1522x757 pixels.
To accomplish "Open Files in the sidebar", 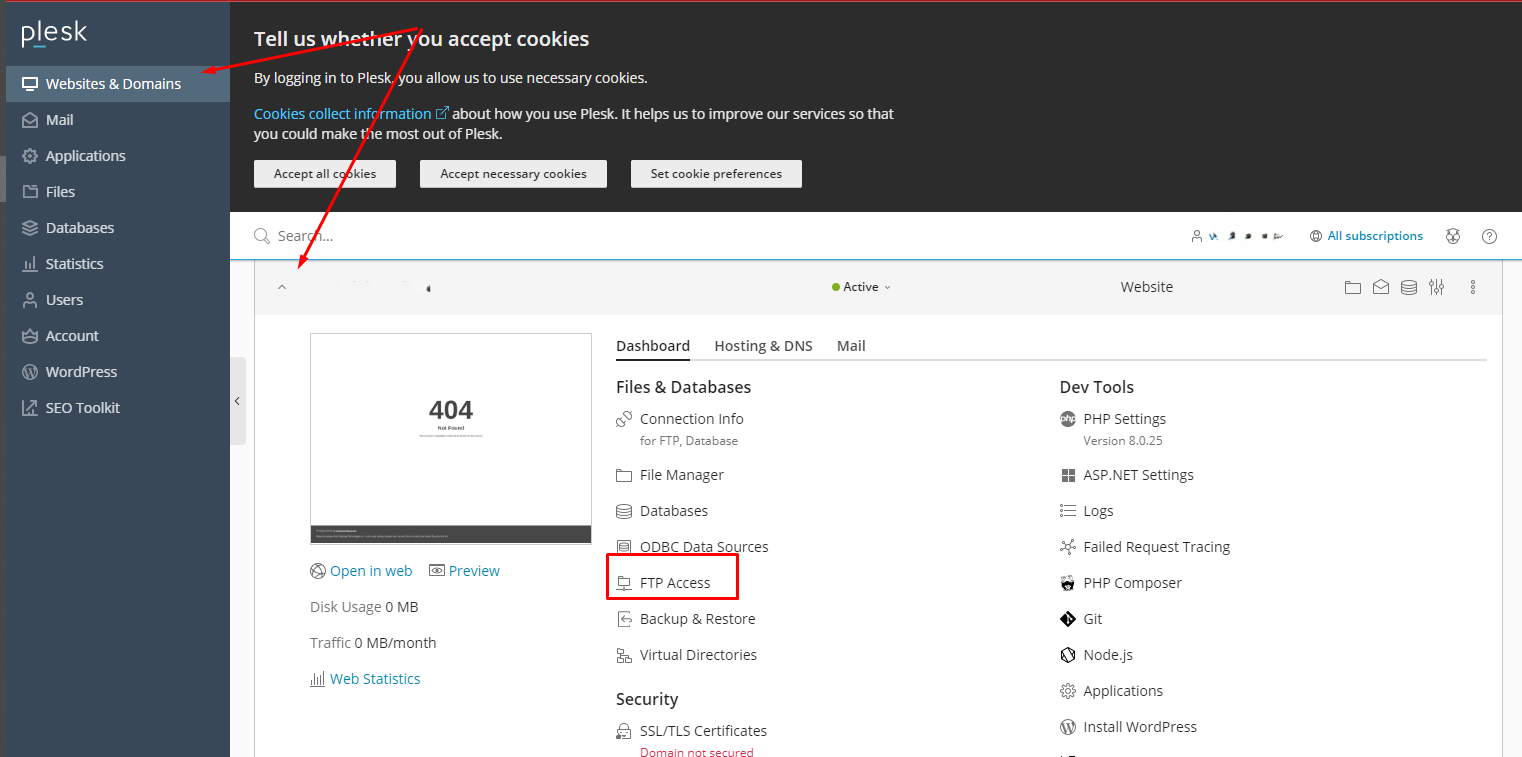I will [118, 192].
